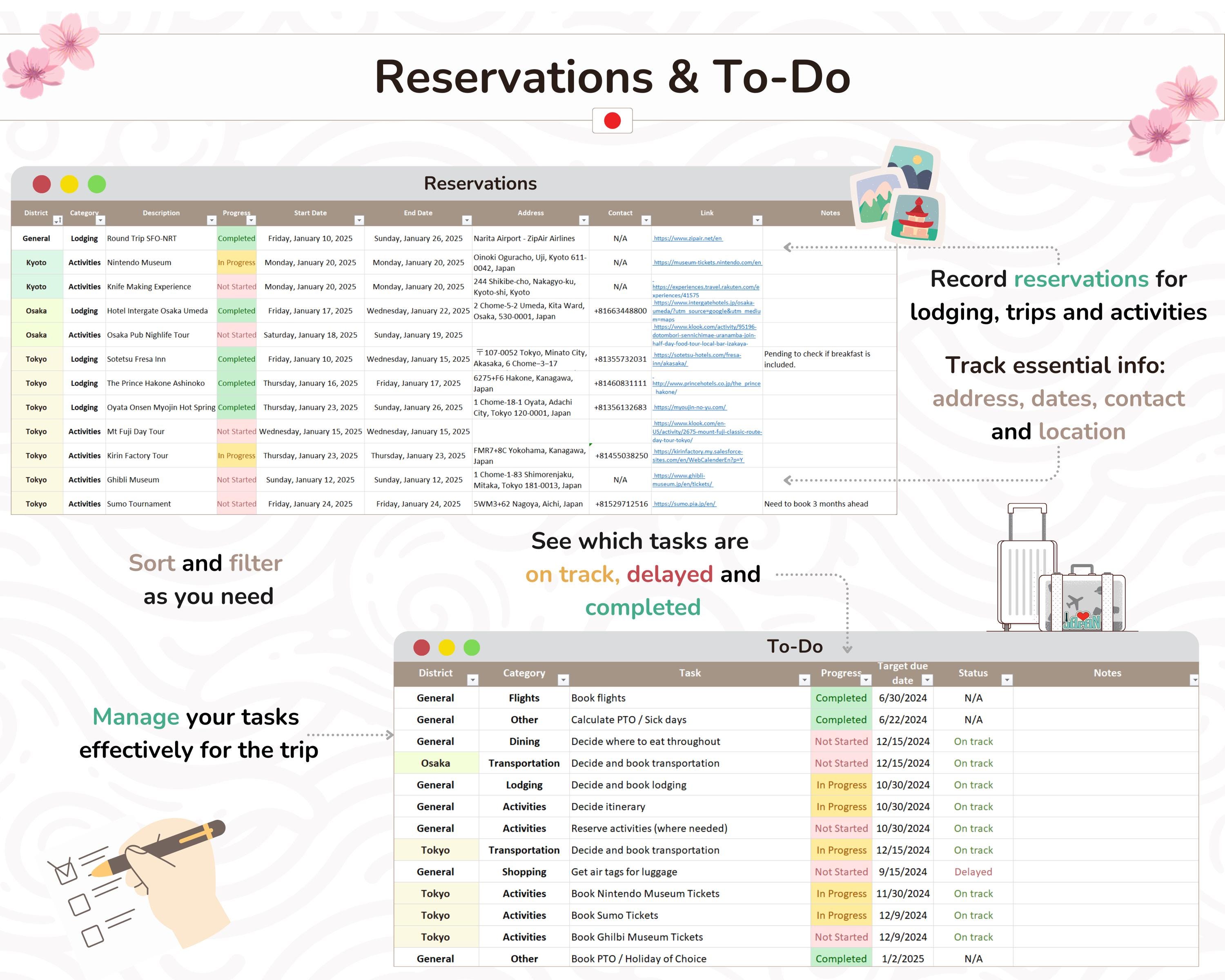The width and height of the screenshot is (1225, 980).
Task: Click the yellow minimize circle on To-Do window
Action: [447, 647]
